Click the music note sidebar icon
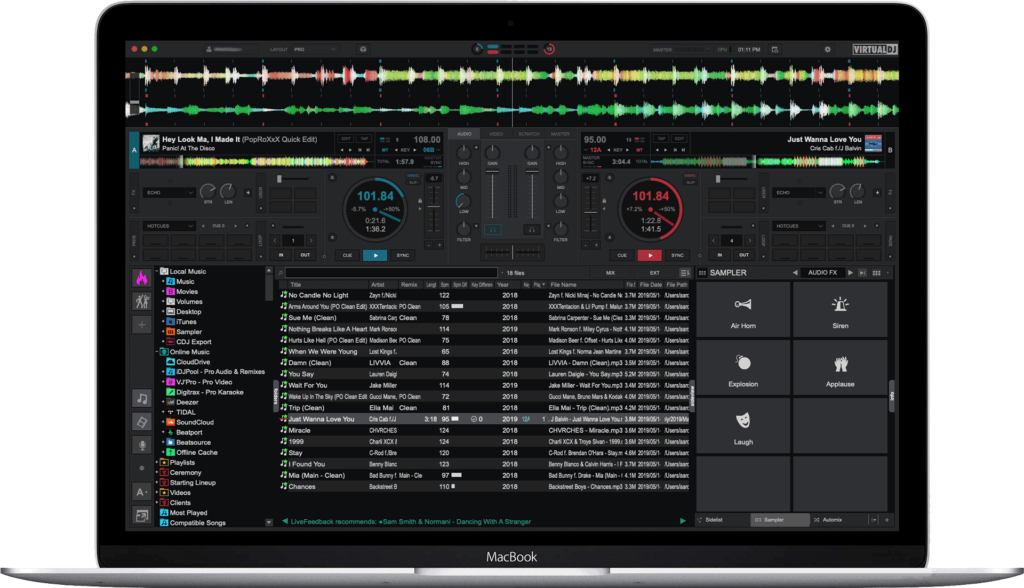 (x=142, y=399)
